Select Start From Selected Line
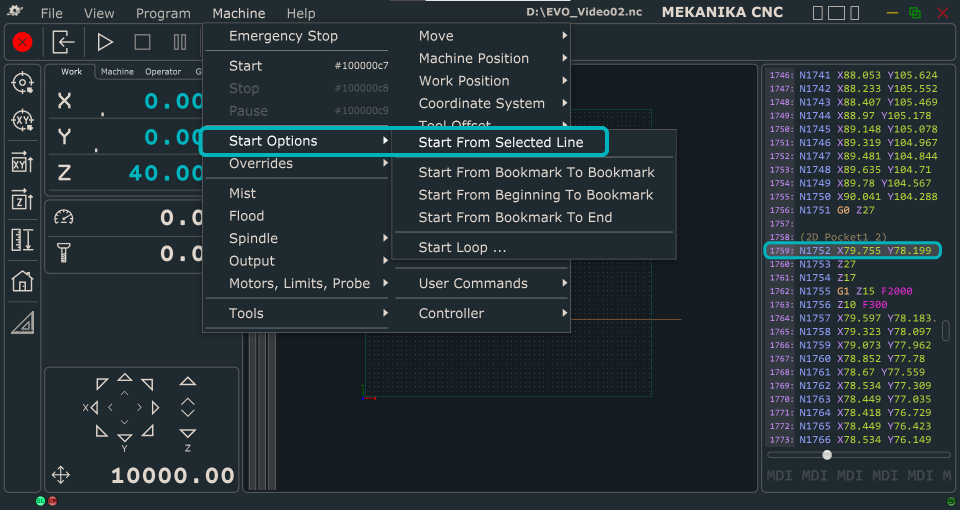Viewport: 960px width, 510px height. (500, 143)
